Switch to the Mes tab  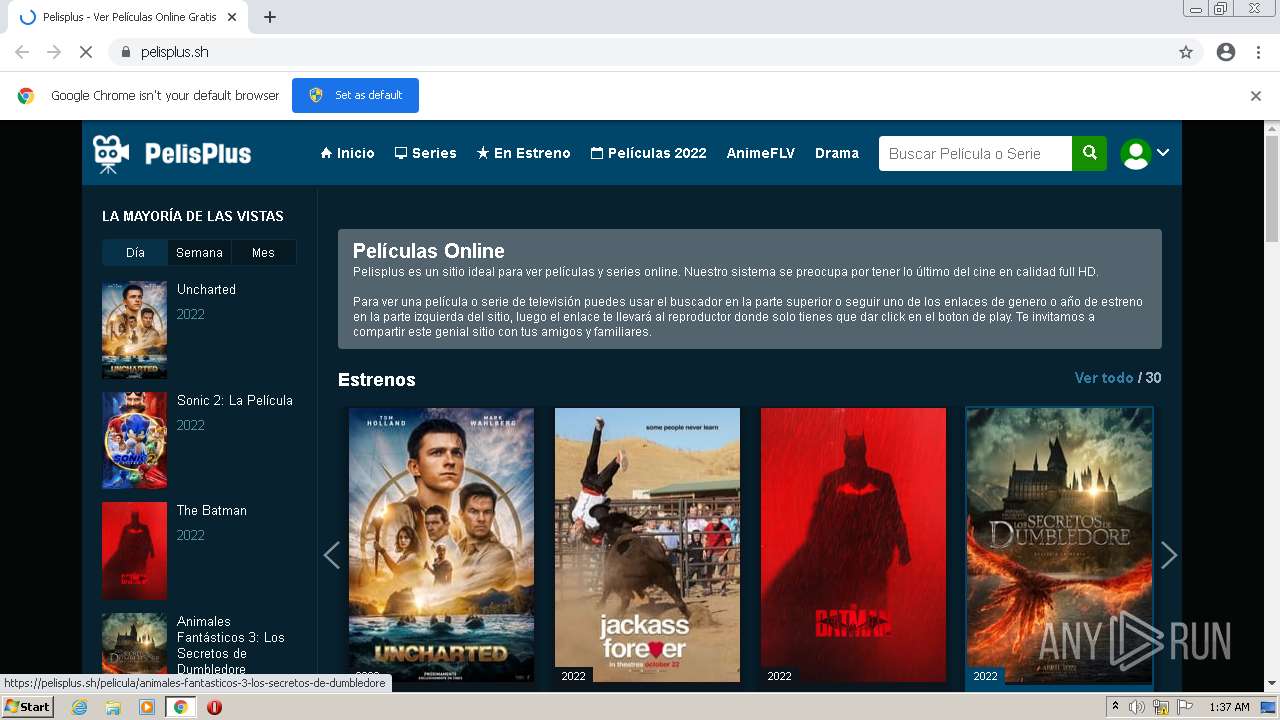tap(263, 252)
